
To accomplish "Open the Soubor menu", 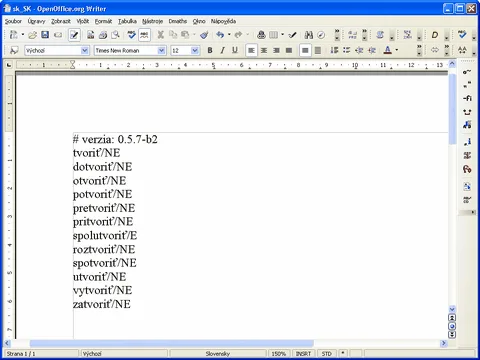I will pos(13,21).
